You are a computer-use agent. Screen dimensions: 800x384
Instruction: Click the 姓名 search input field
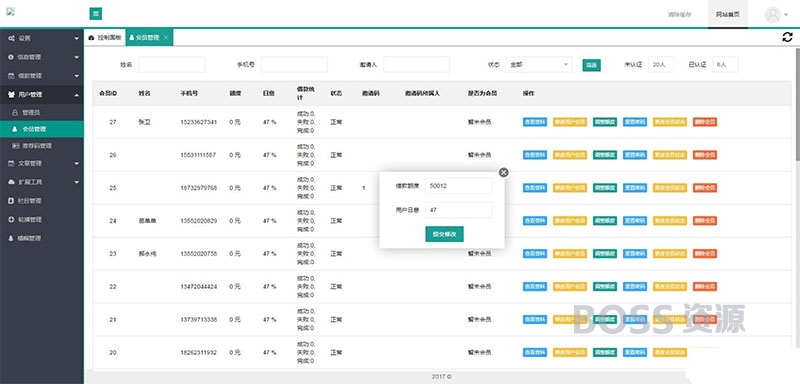point(171,65)
